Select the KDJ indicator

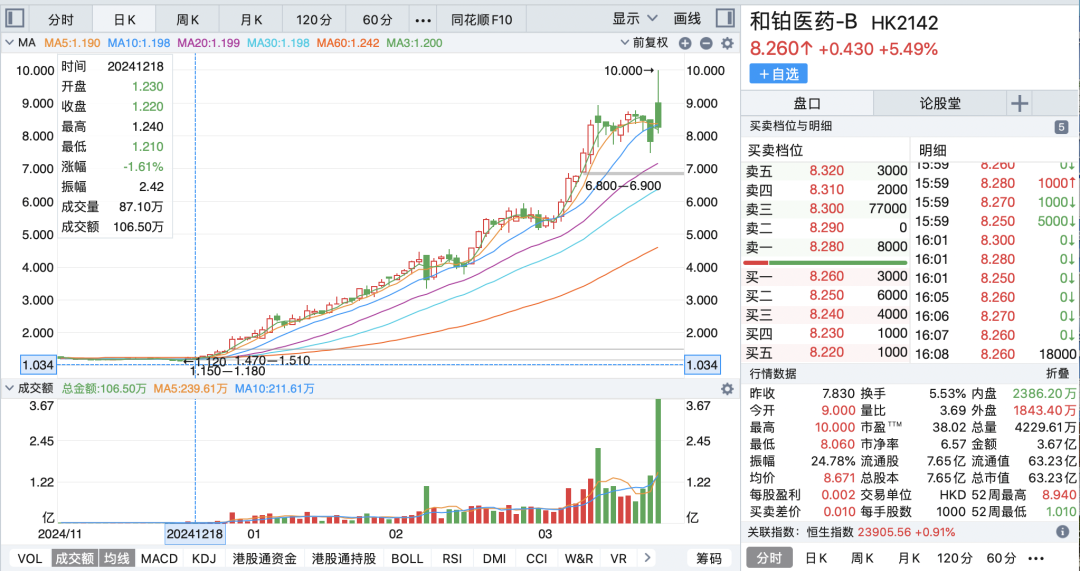coord(204,558)
